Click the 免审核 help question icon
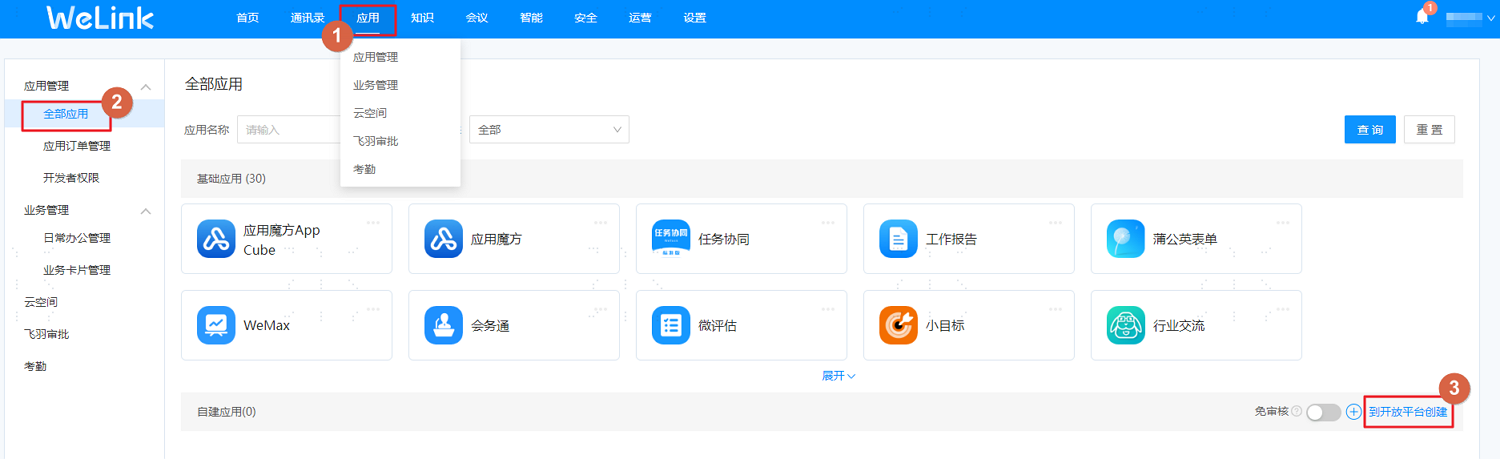Viewport: 1500px width, 459px height. (1296, 412)
